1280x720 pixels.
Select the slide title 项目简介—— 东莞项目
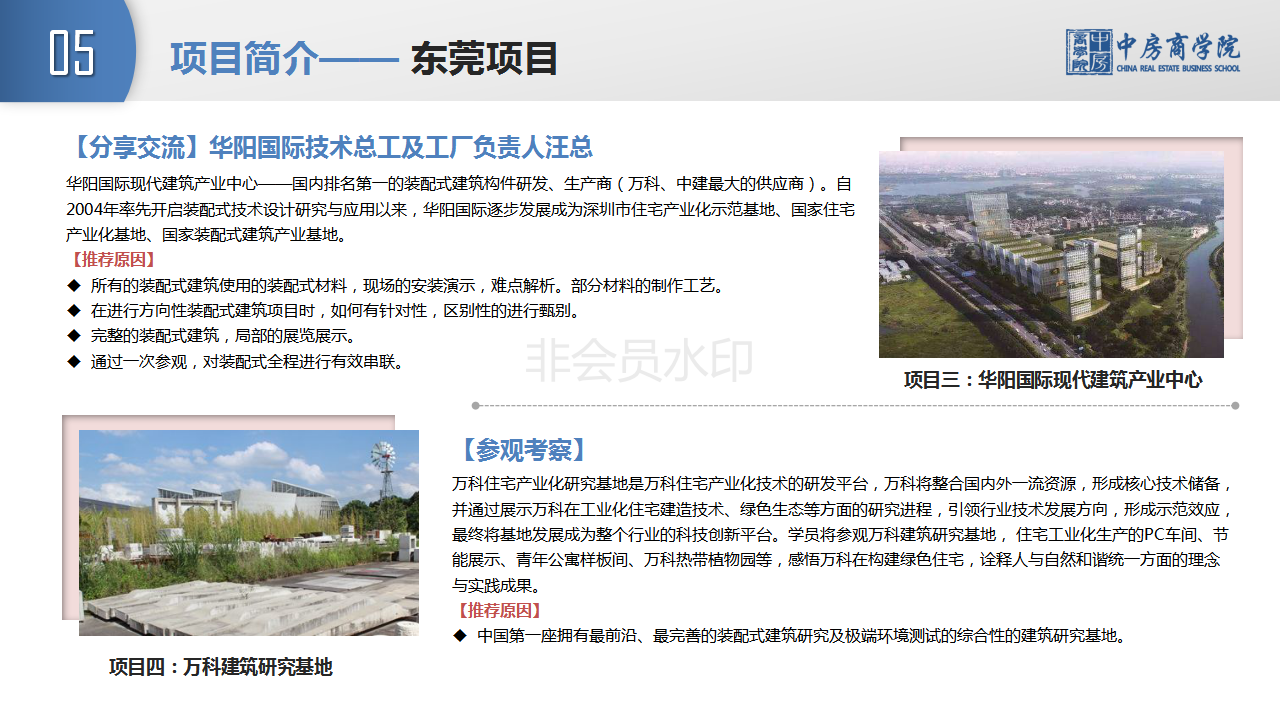pos(363,58)
